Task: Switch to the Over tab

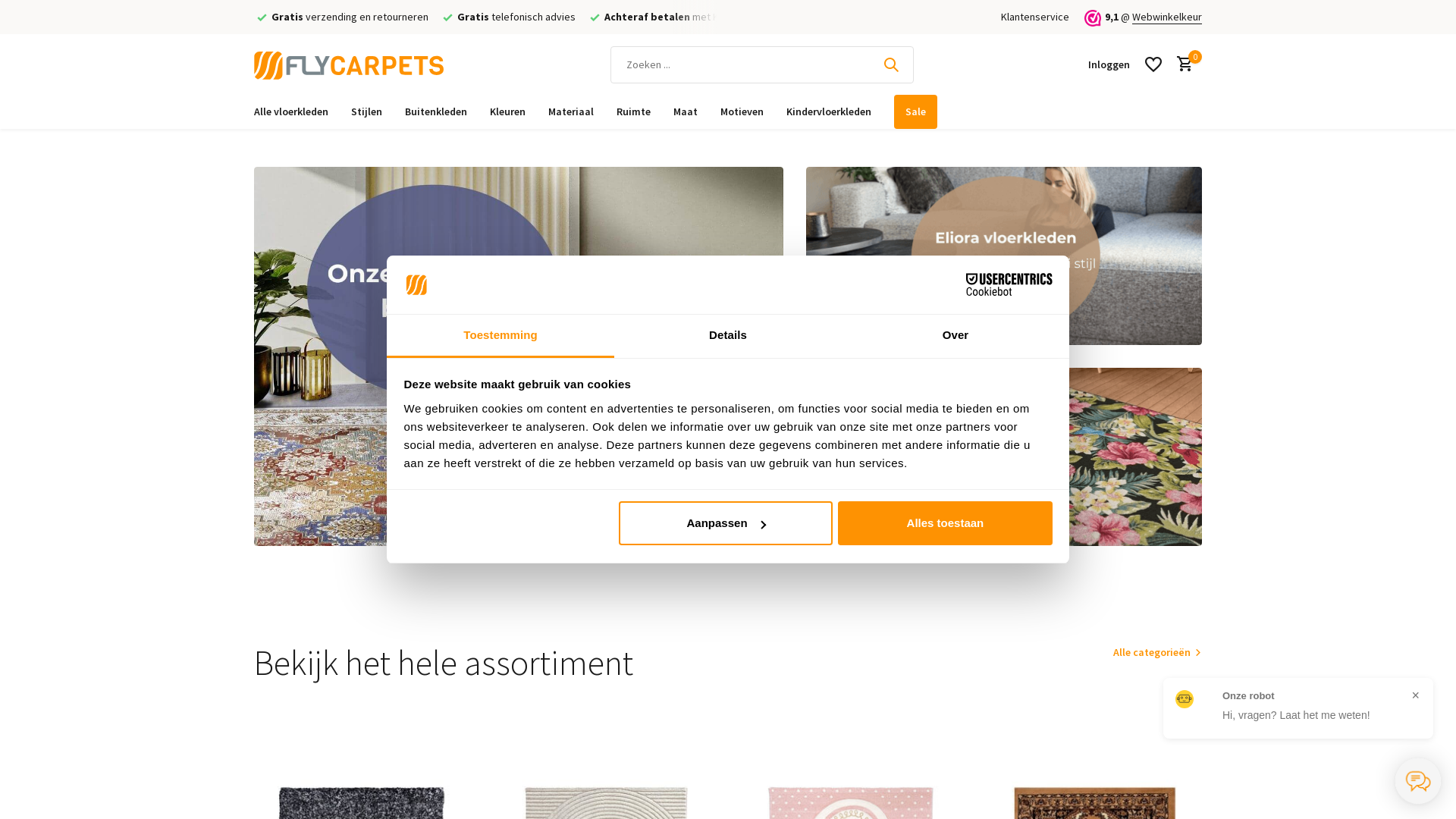Action: 955,336
